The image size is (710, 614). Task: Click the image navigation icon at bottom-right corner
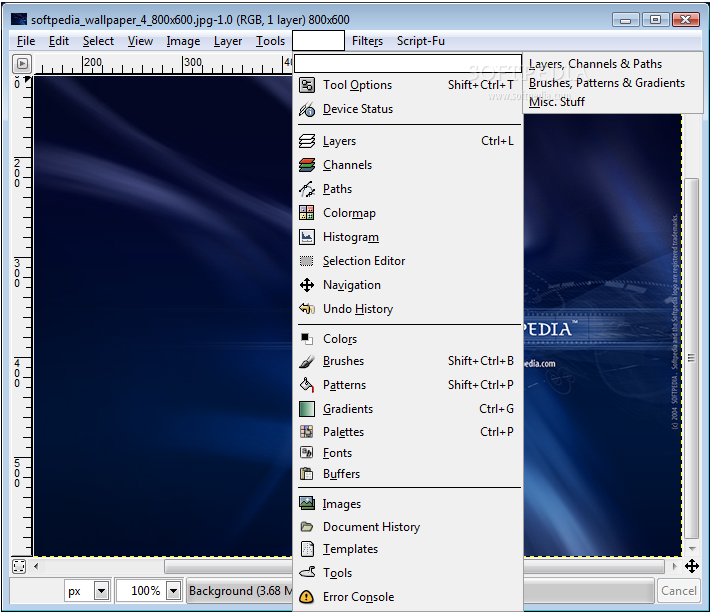[x=691, y=566]
